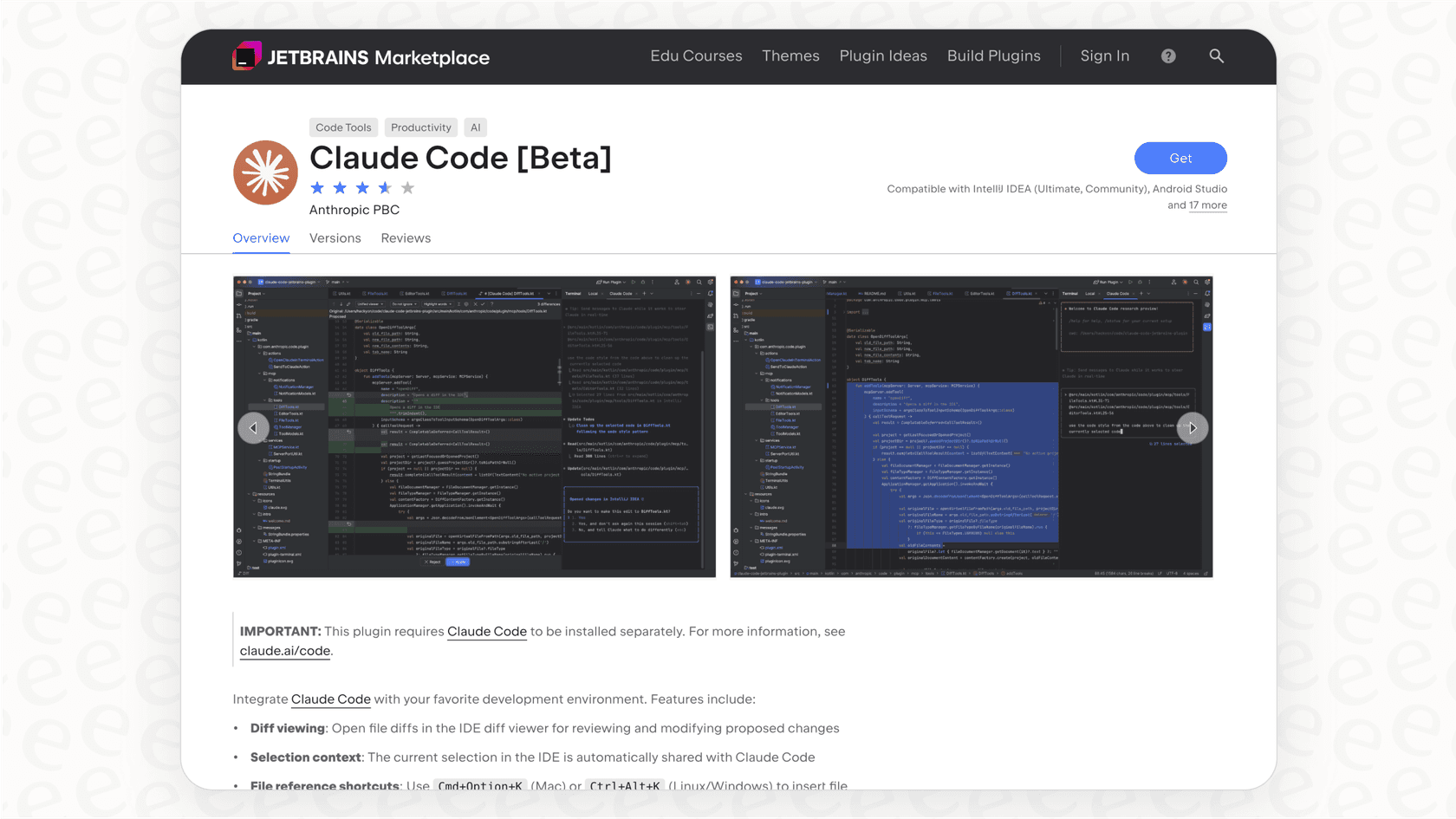Open the Themes menu item

790,55
